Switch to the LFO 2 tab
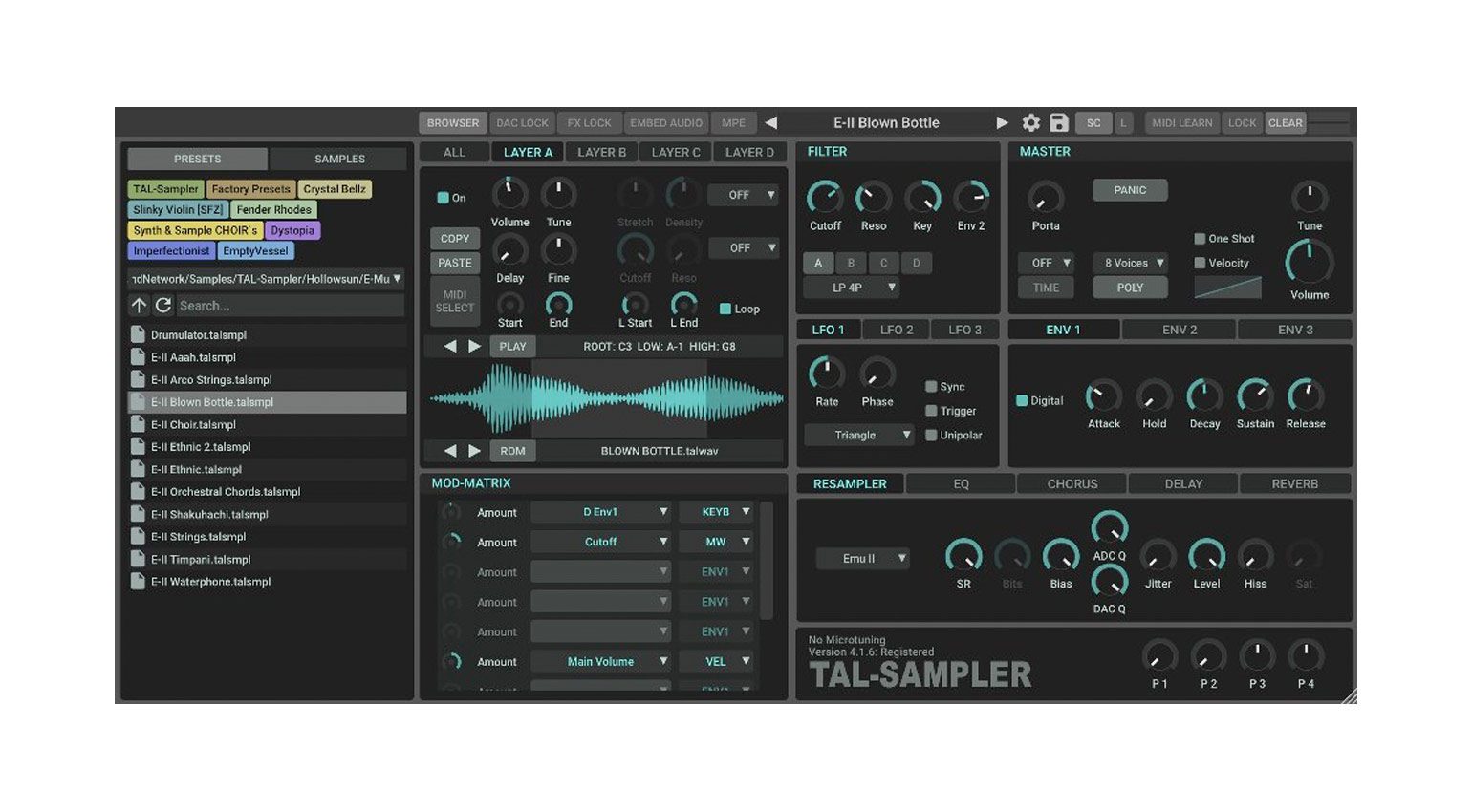The width and height of the screenshot is (1472, 812). coord(897,330)
